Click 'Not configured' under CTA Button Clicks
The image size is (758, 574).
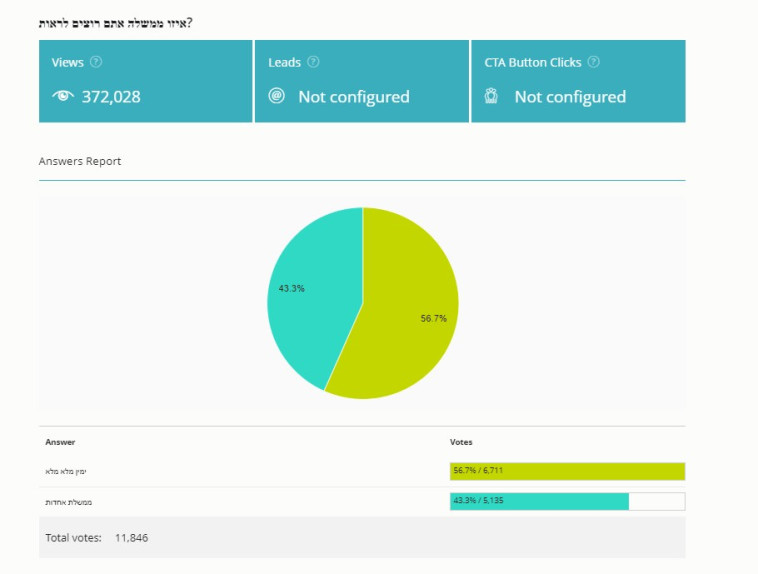pos(569,97)
